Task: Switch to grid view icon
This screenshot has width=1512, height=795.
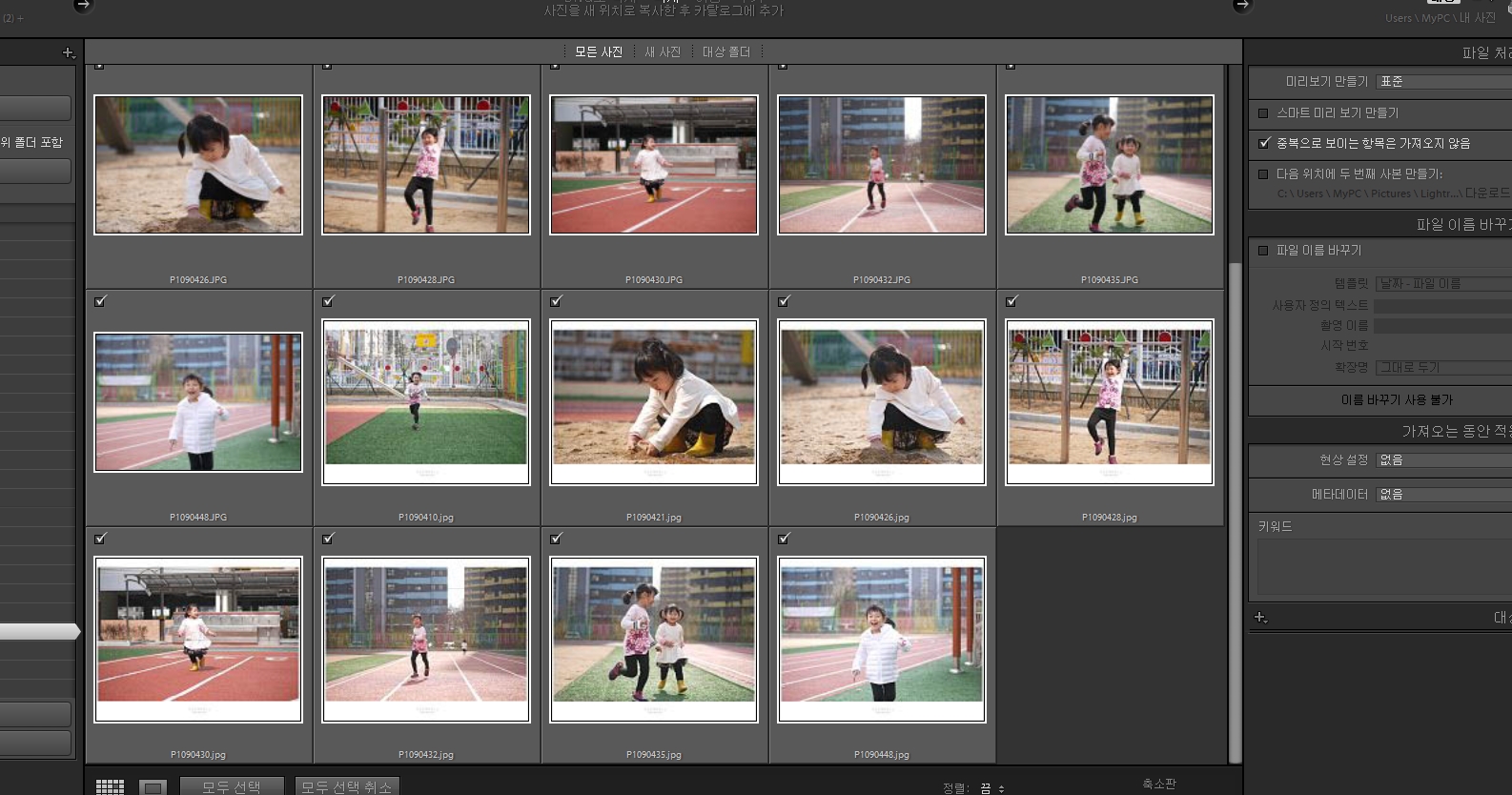Action: pos(110,786)
